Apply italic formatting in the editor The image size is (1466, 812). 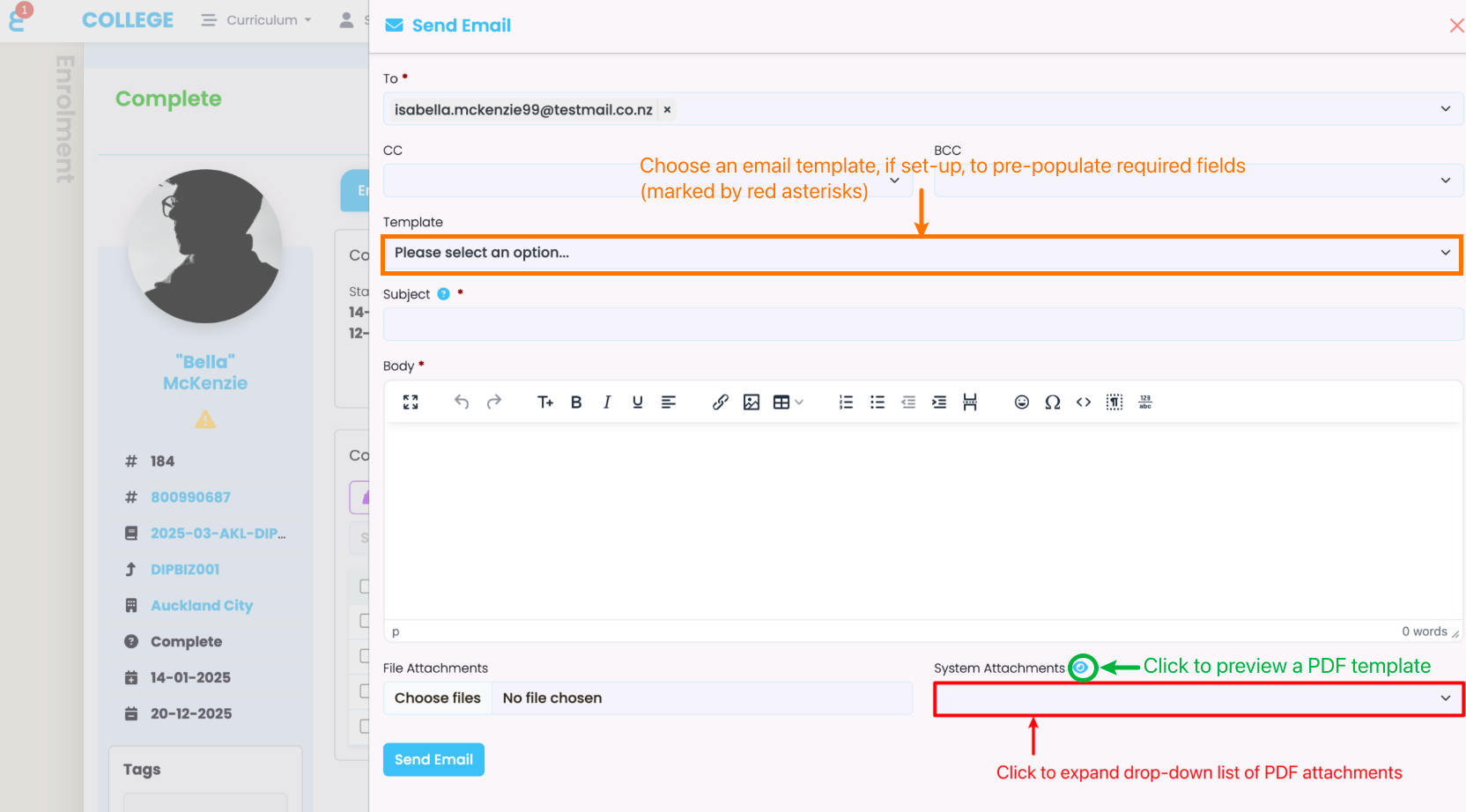click(x=607, y=402)
